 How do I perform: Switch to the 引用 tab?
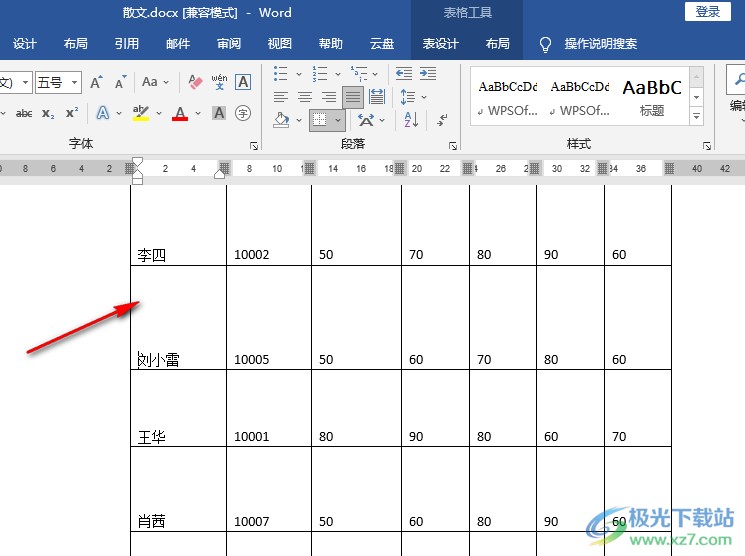tap(126, 44)
